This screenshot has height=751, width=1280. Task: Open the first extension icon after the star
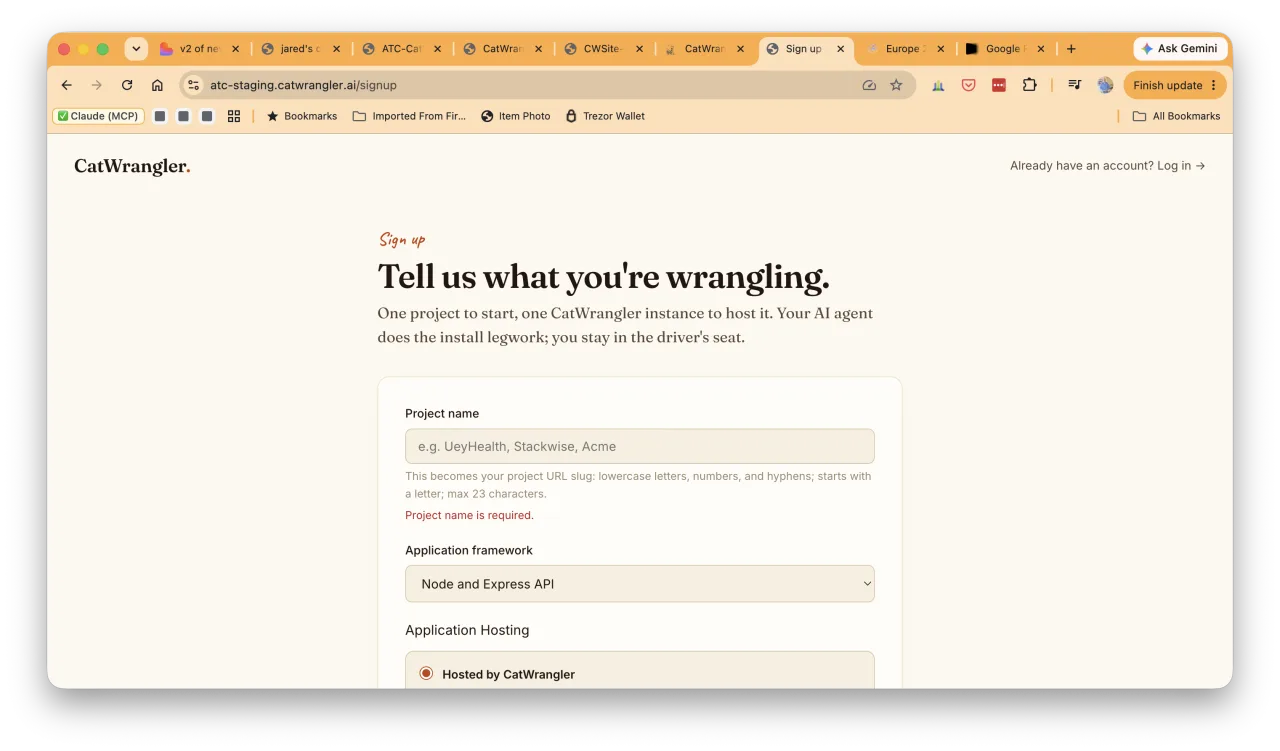click(x=938, y=85)
